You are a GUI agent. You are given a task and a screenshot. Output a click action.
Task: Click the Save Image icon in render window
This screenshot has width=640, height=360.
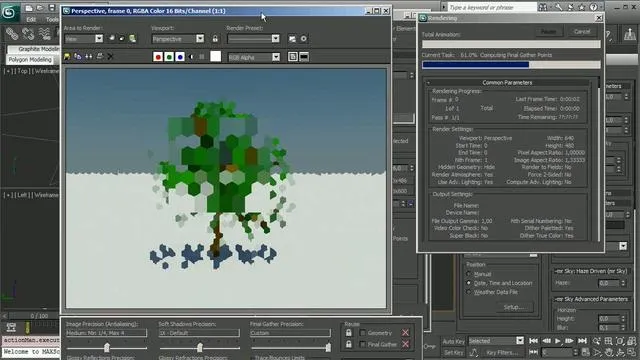coord(67,56)
